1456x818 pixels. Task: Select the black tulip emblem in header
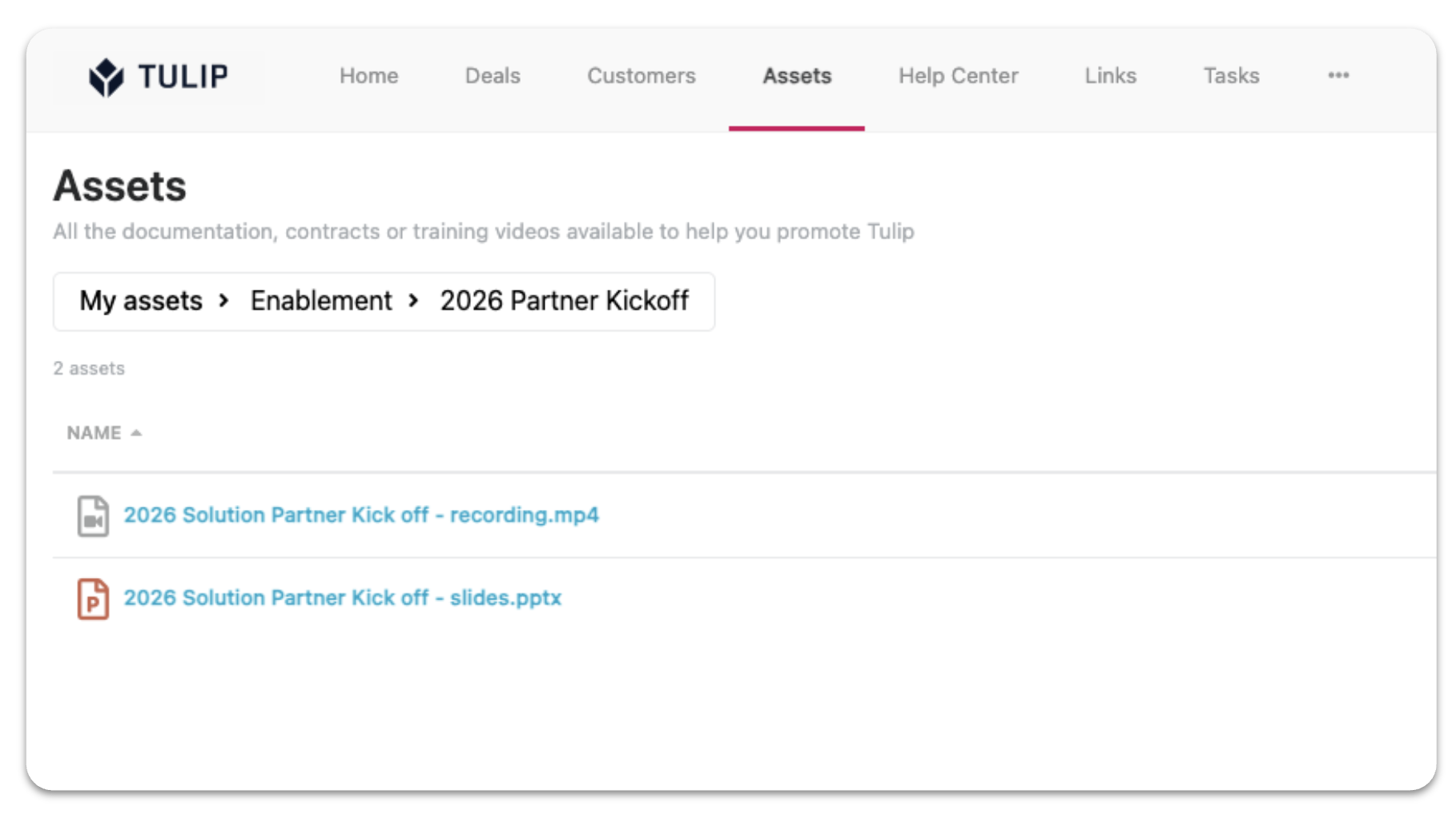click(105, 76)
